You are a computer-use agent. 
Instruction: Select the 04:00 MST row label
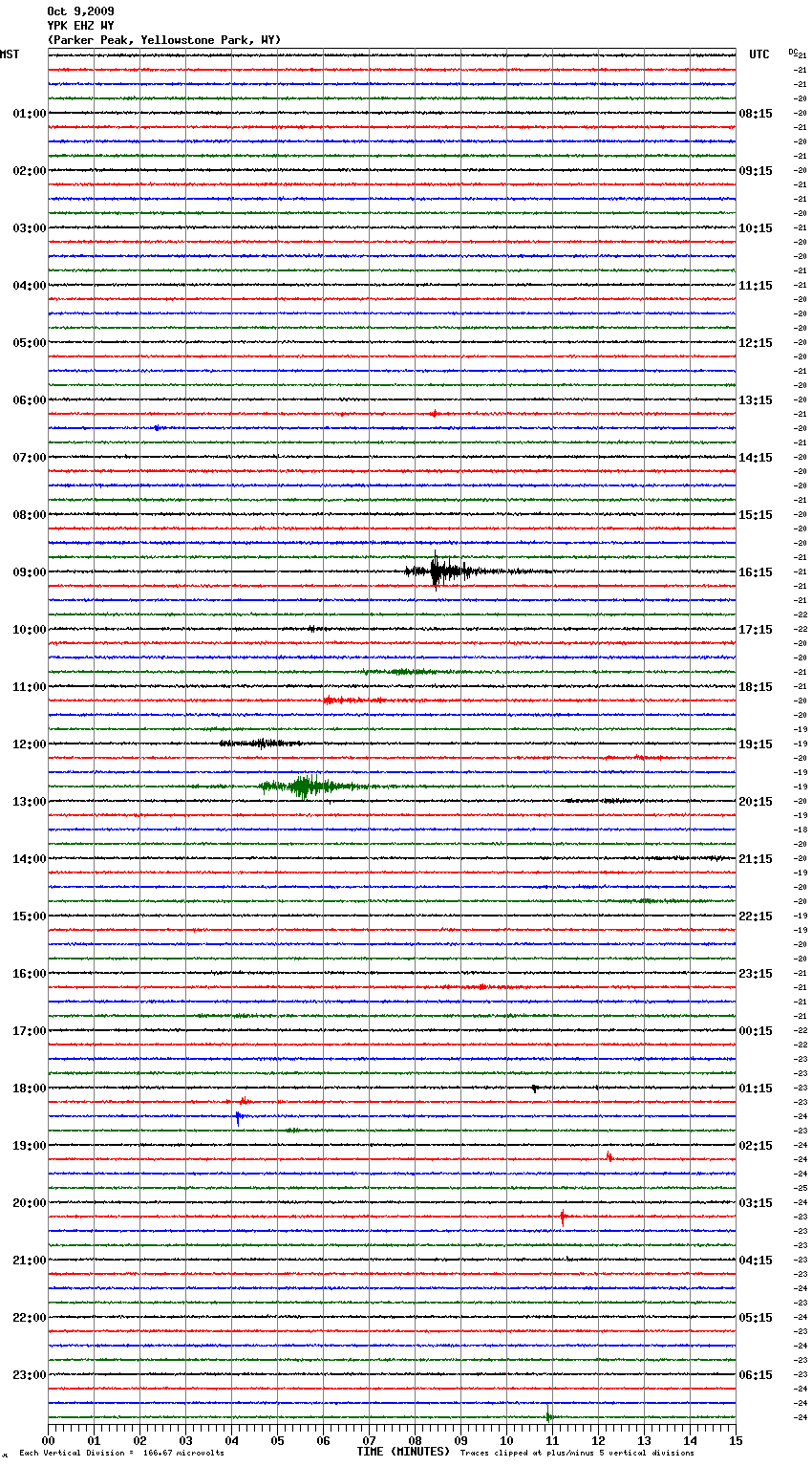(30, 286)
